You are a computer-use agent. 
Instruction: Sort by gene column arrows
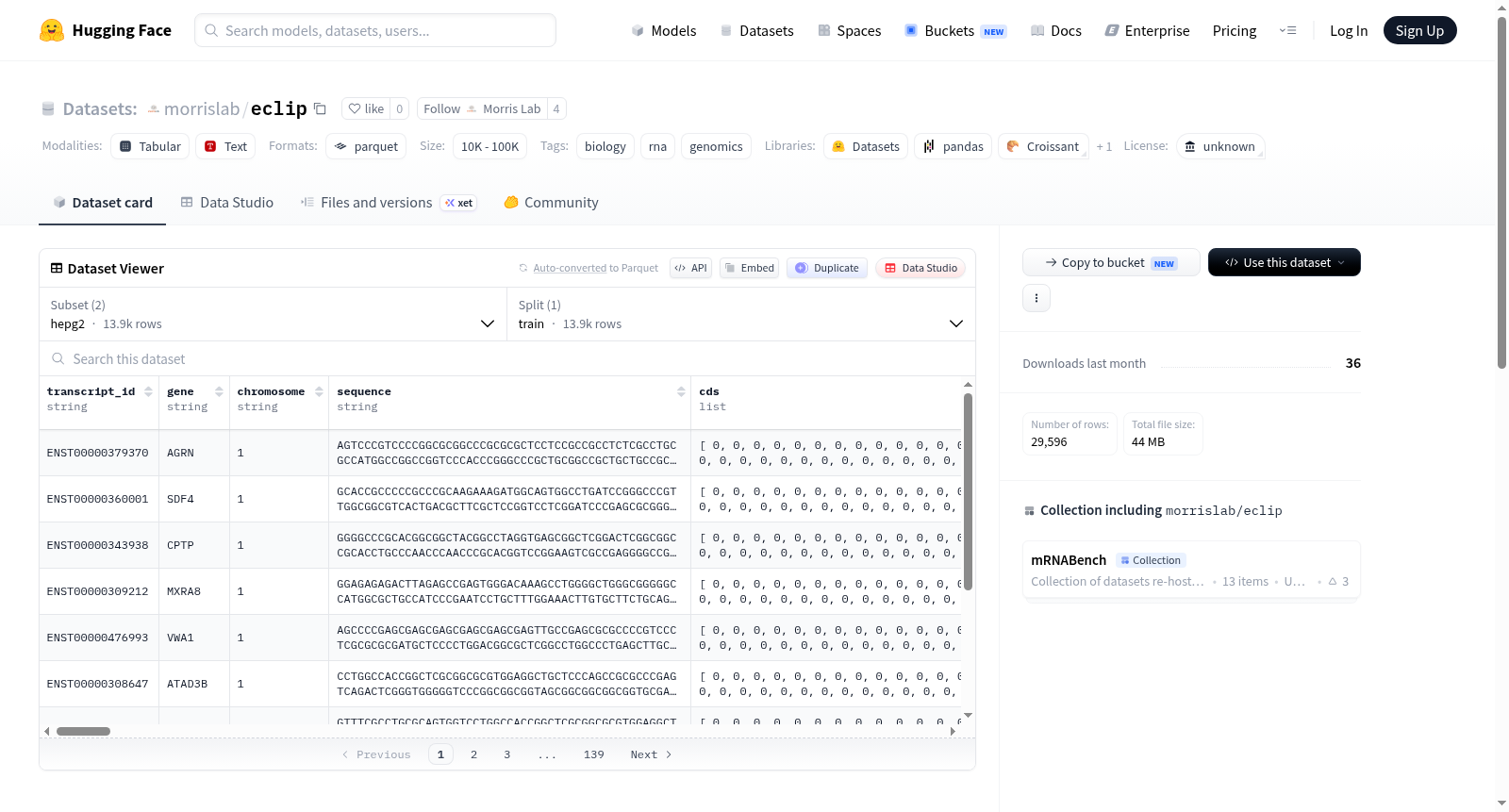[219, 391]
